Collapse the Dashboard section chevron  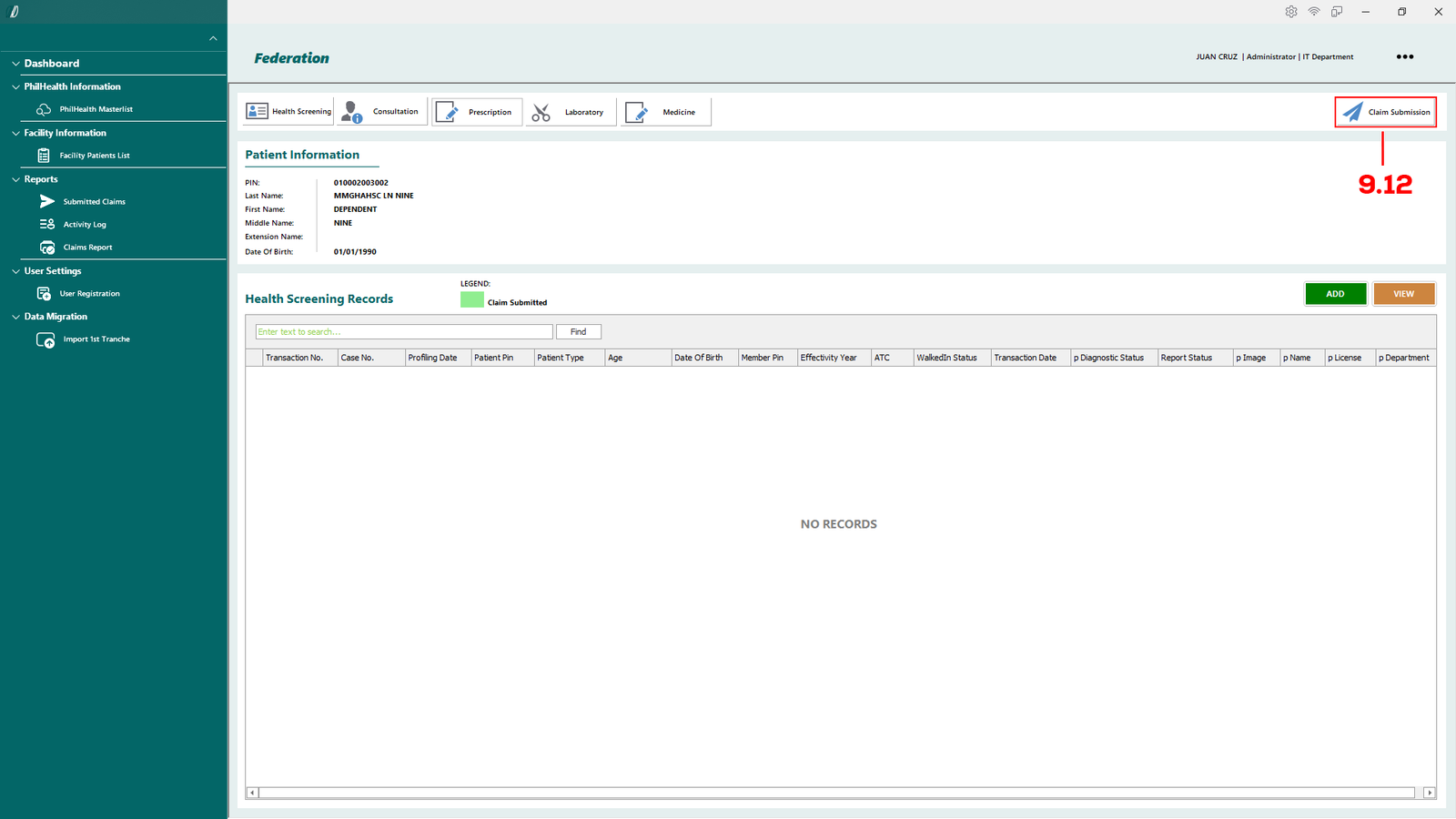[15, 64]
